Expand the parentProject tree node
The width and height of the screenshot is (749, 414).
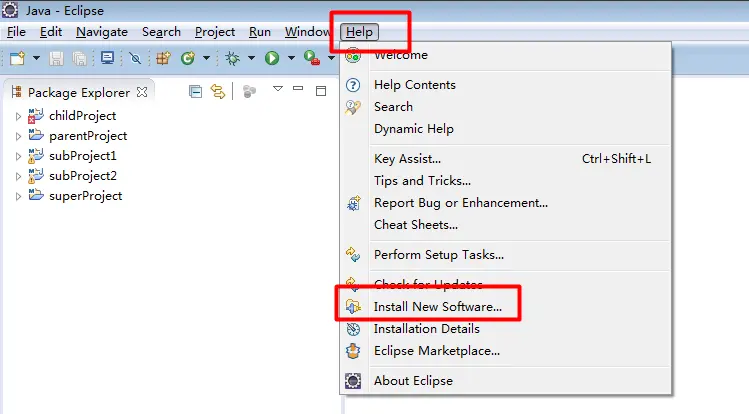18,136
